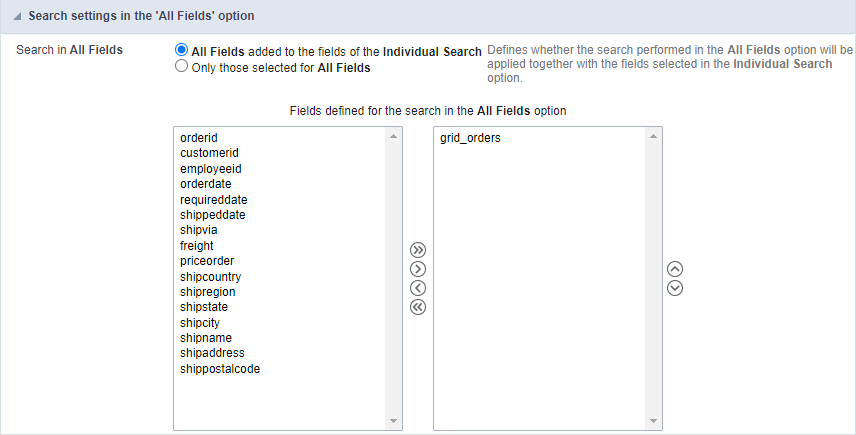The height and width of the screenshot is (435, 856).
Task: Select orderdate in the fields list
Action: click(x=207, y=184)
